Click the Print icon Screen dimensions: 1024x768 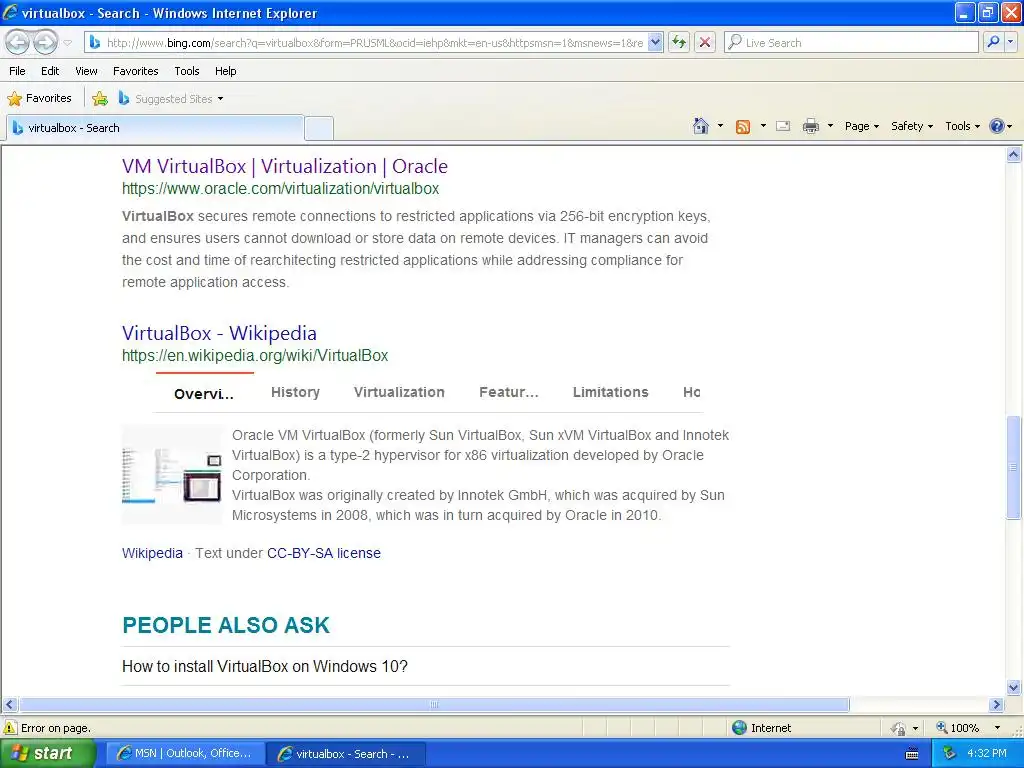(x=810, y=126)
